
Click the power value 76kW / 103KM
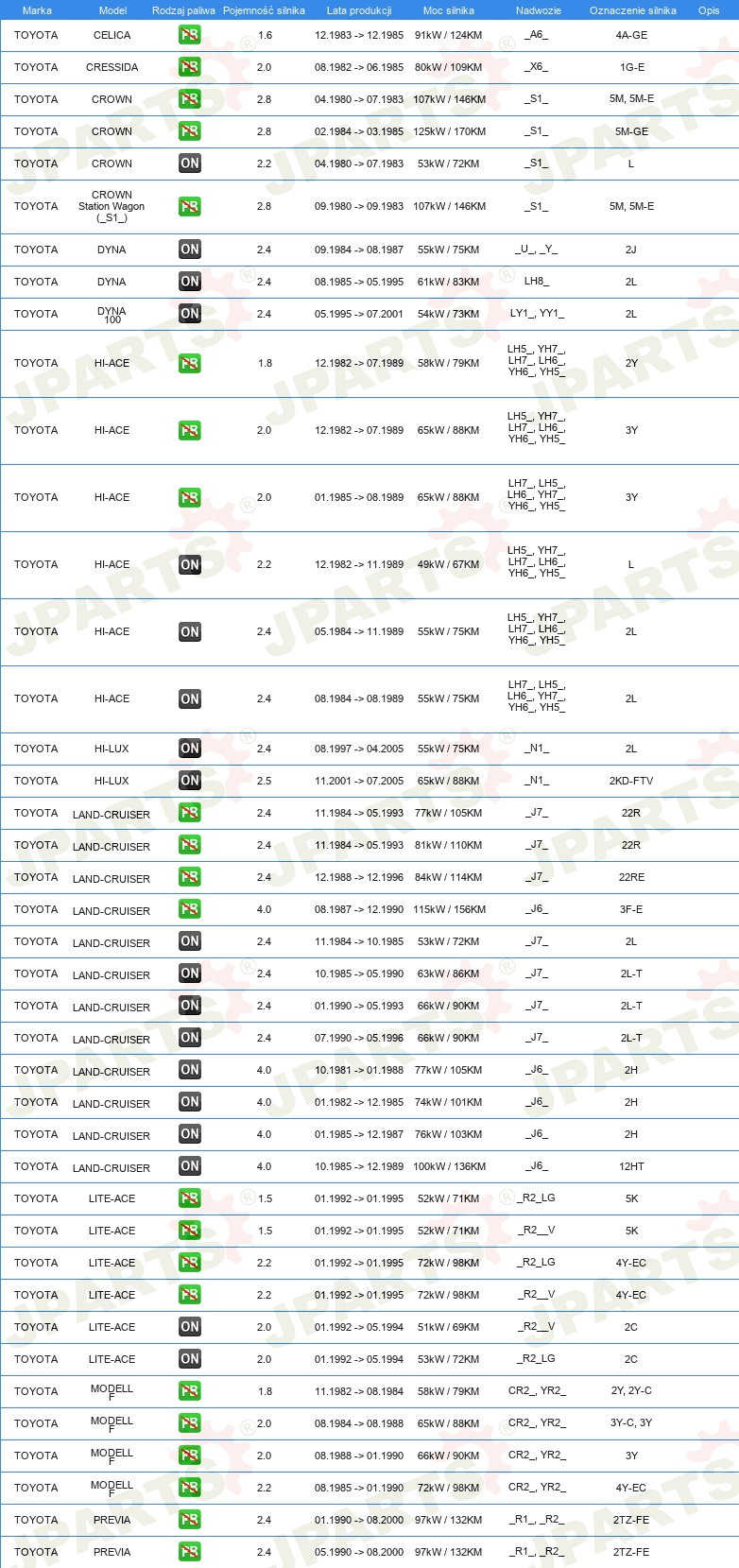[x=448, y=1134]
